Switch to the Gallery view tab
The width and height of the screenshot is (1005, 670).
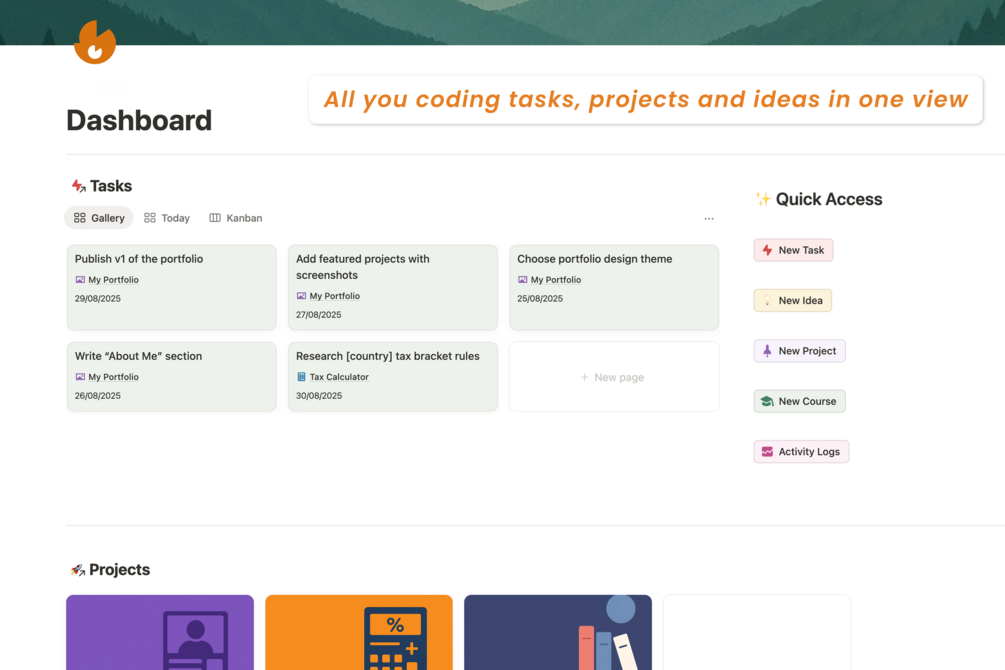pos(99,218)
